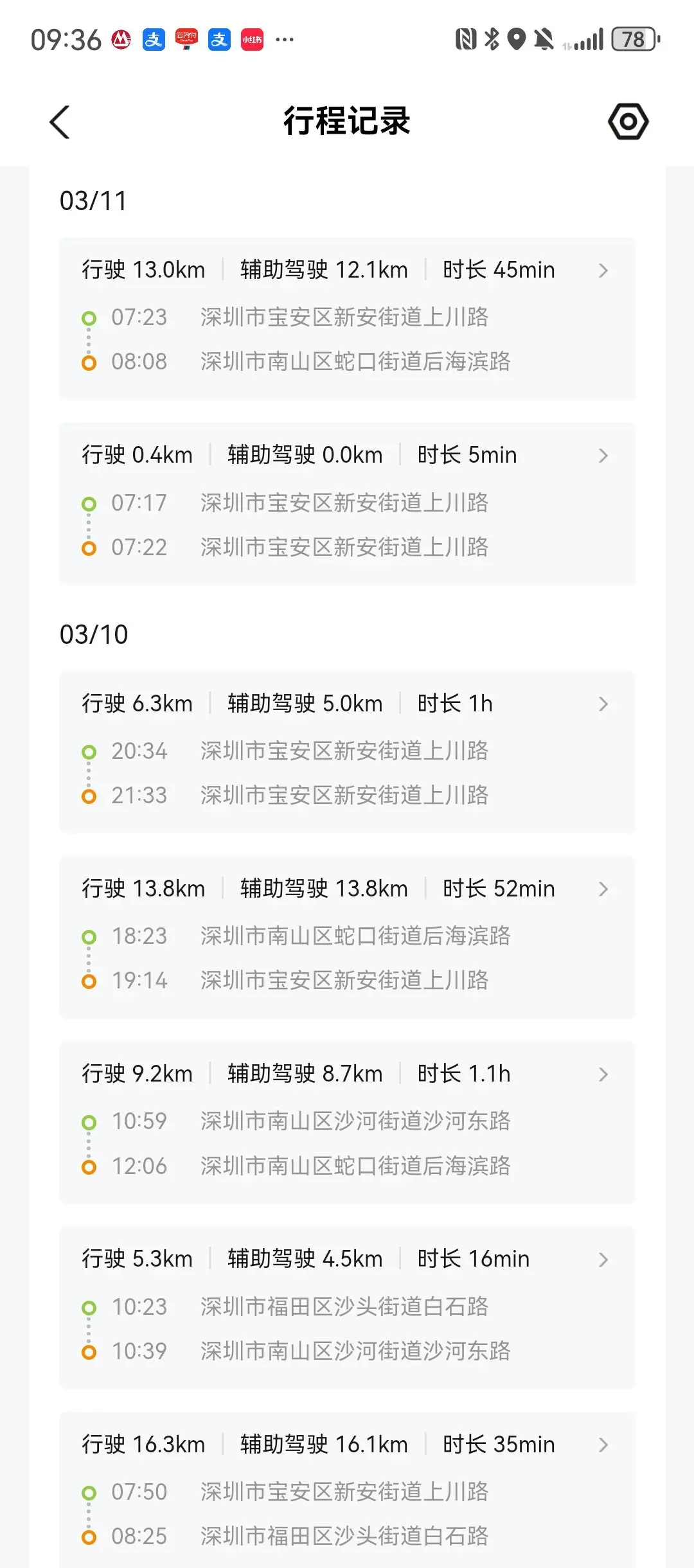The width and height of the screenshot is (694, 1568).
Task: Open the 5.3km trip at 10:23
Action: [x=347, y=1307]
